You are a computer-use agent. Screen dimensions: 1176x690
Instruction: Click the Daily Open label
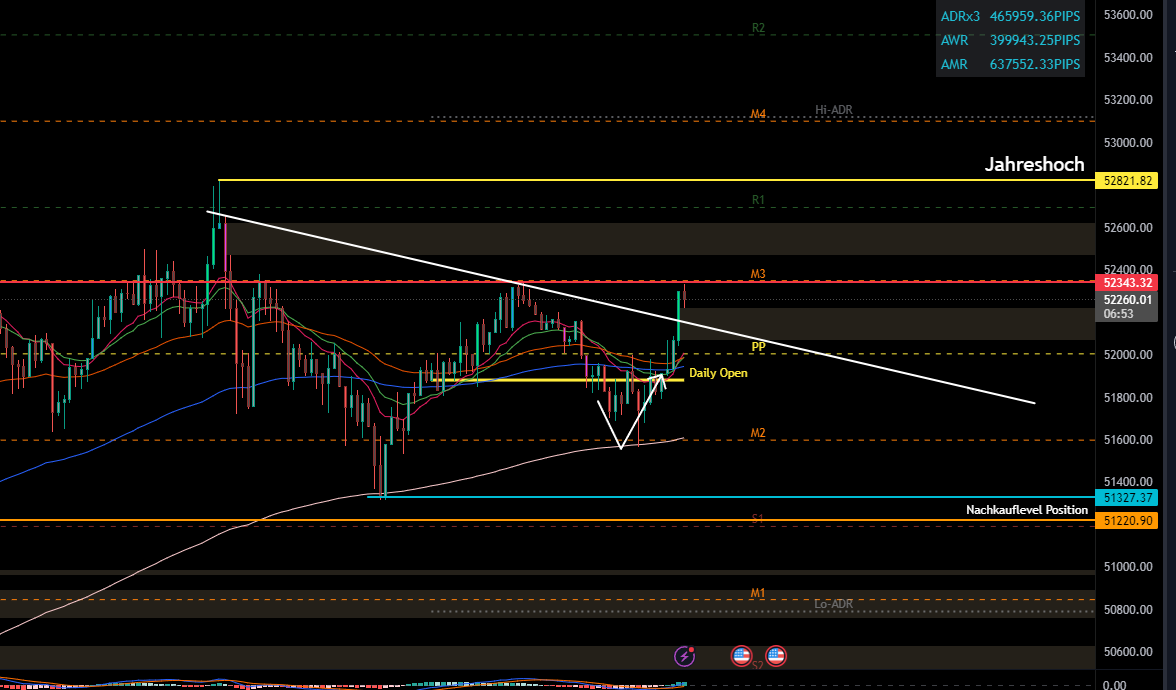718,373
